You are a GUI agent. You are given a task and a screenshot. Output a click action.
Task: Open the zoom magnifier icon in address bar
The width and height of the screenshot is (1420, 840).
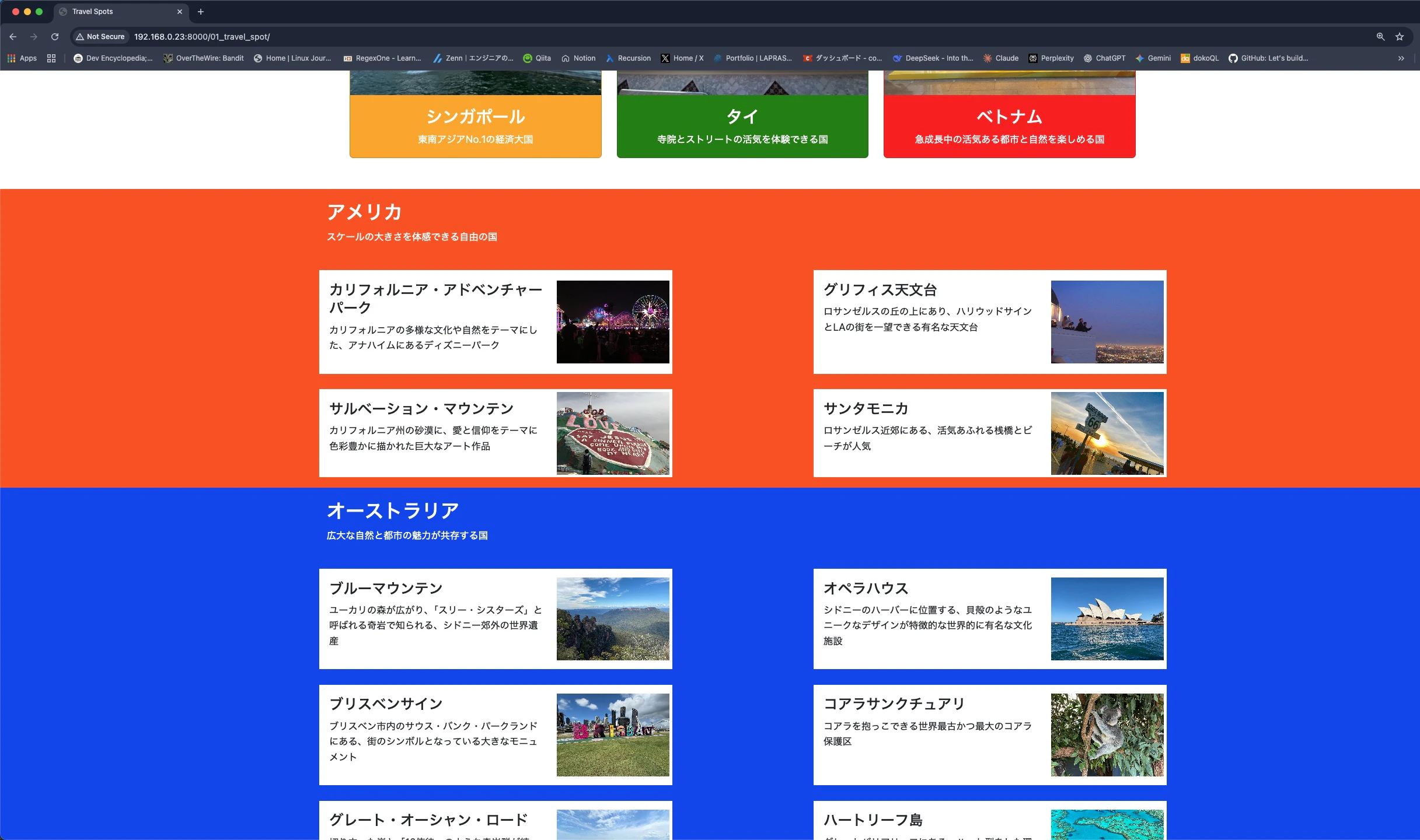pos(1380,37)
